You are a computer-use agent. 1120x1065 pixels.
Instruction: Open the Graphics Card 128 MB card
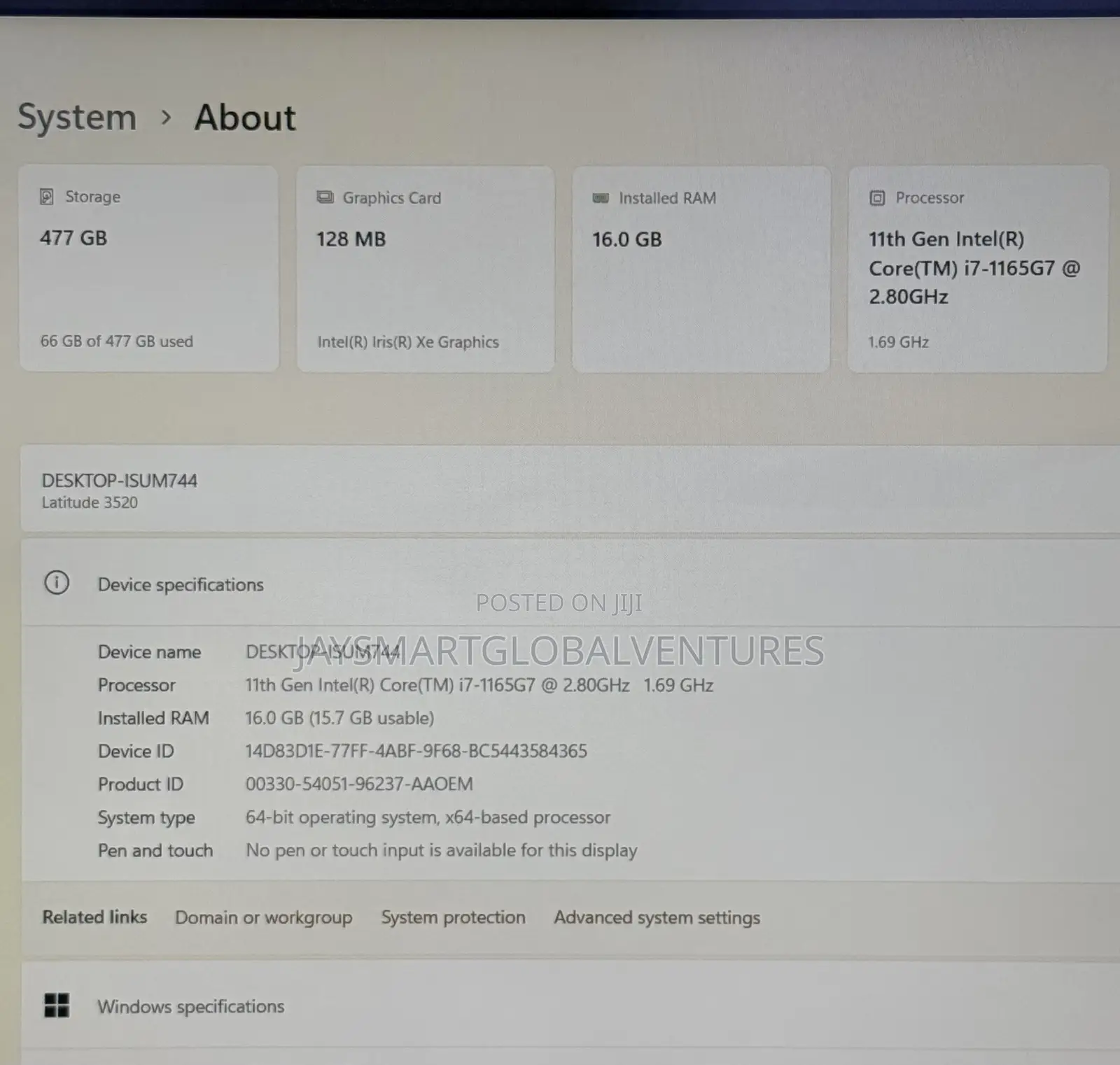(426, 269)
